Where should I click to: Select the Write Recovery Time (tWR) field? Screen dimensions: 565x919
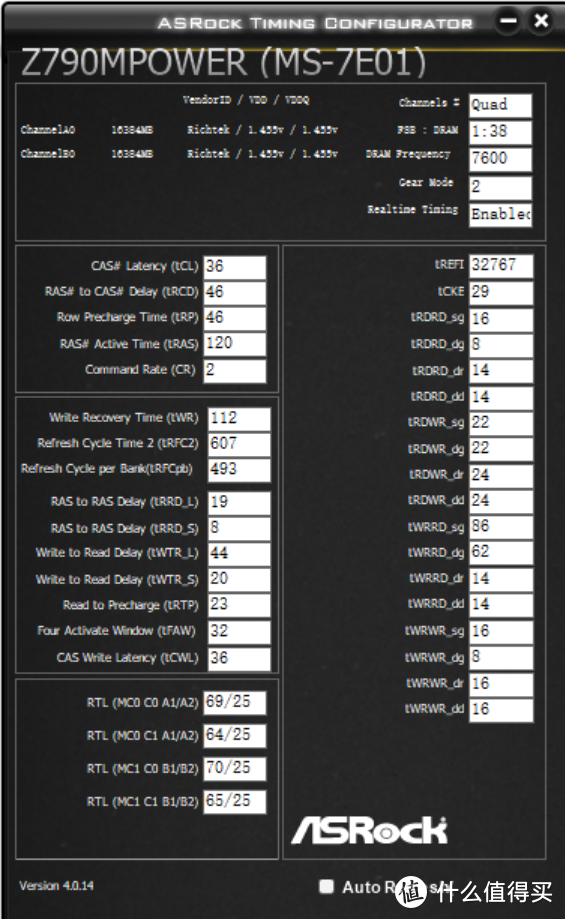240,418
